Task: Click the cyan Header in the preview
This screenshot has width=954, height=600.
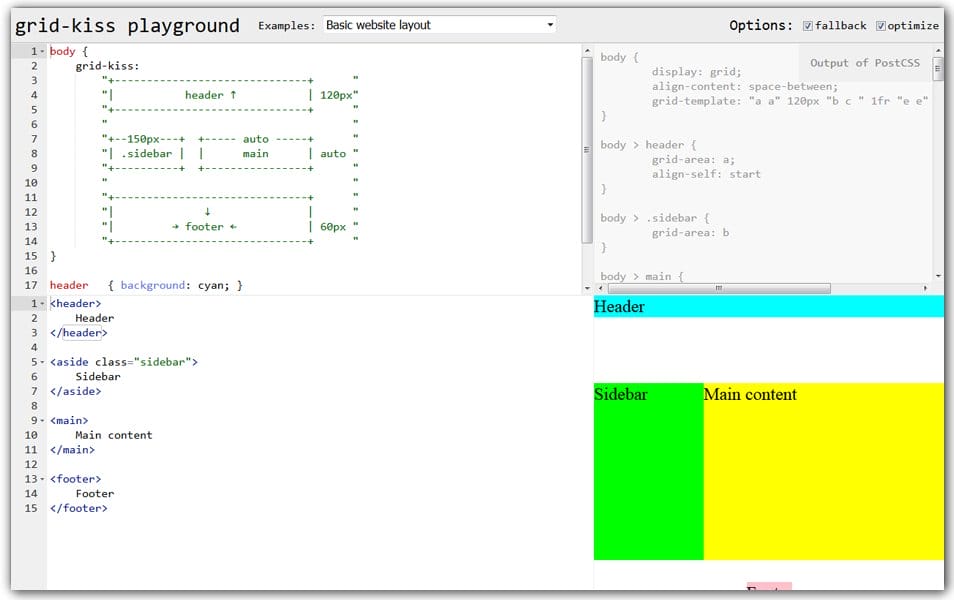Action: [x=770, y=306]
